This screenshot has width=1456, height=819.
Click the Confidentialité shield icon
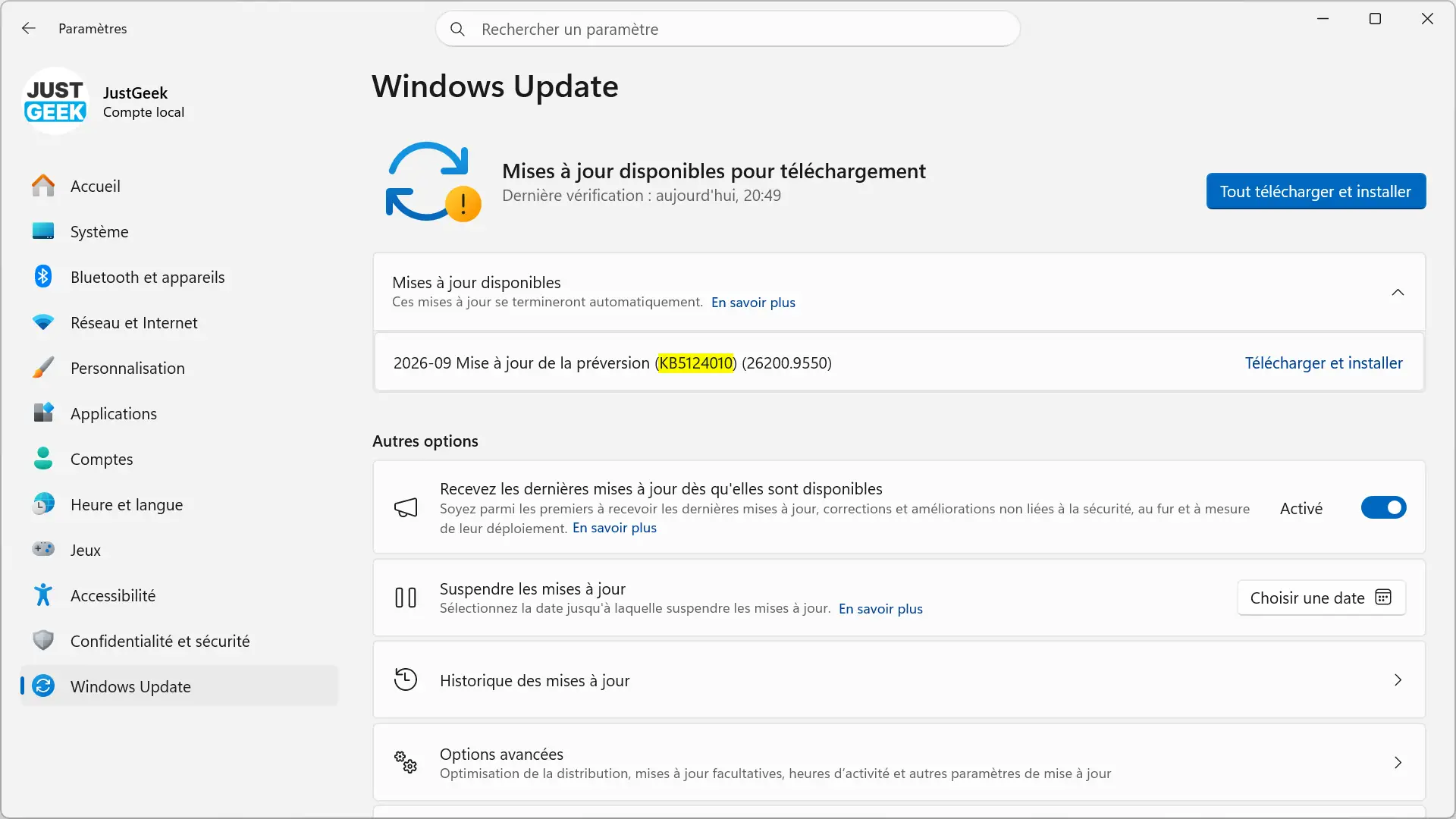43,641
